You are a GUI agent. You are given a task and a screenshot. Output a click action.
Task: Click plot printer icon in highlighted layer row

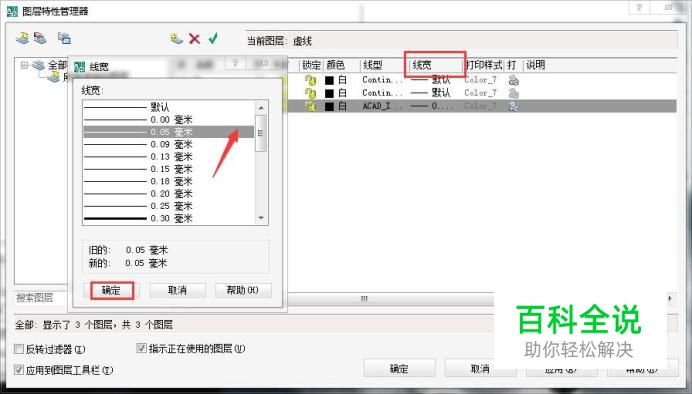pos(513,106)
